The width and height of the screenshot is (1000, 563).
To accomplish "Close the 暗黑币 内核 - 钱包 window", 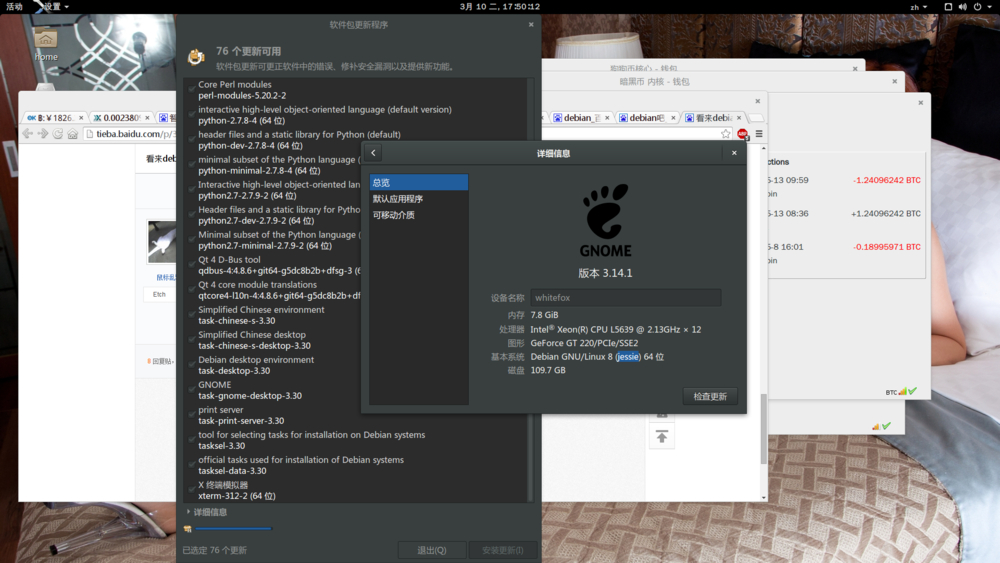I will pos(895,82).
